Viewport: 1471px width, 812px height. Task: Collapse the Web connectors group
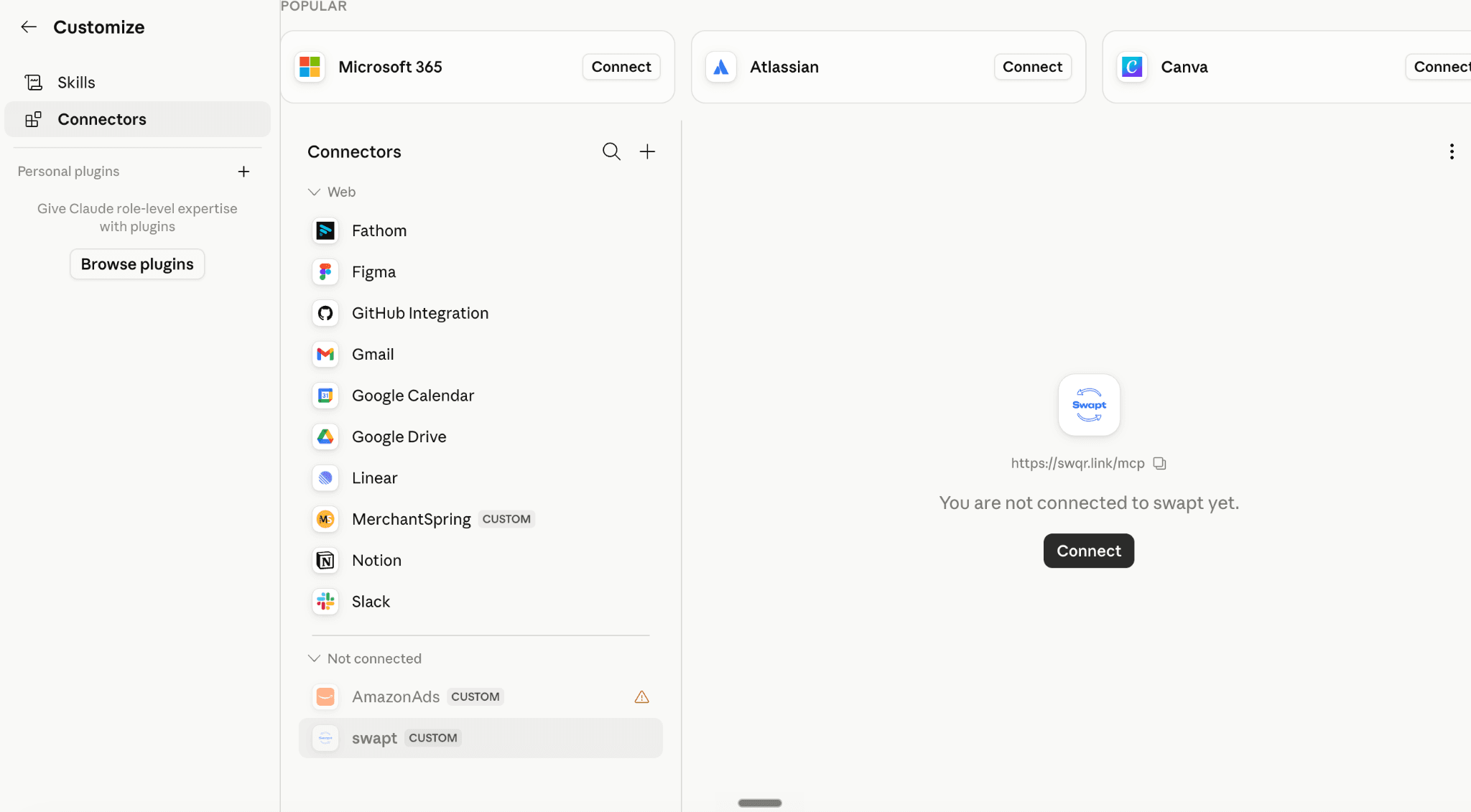tap(314, 192)
